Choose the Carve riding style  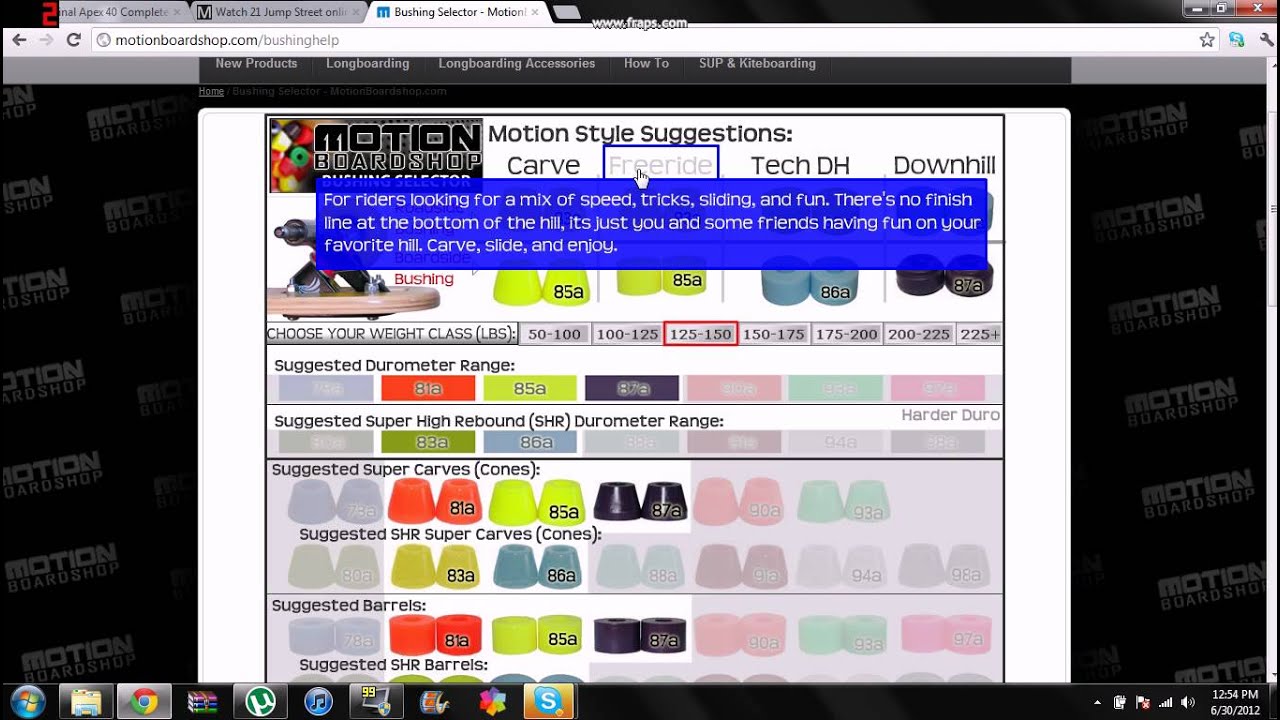click(x=543, y=165)
